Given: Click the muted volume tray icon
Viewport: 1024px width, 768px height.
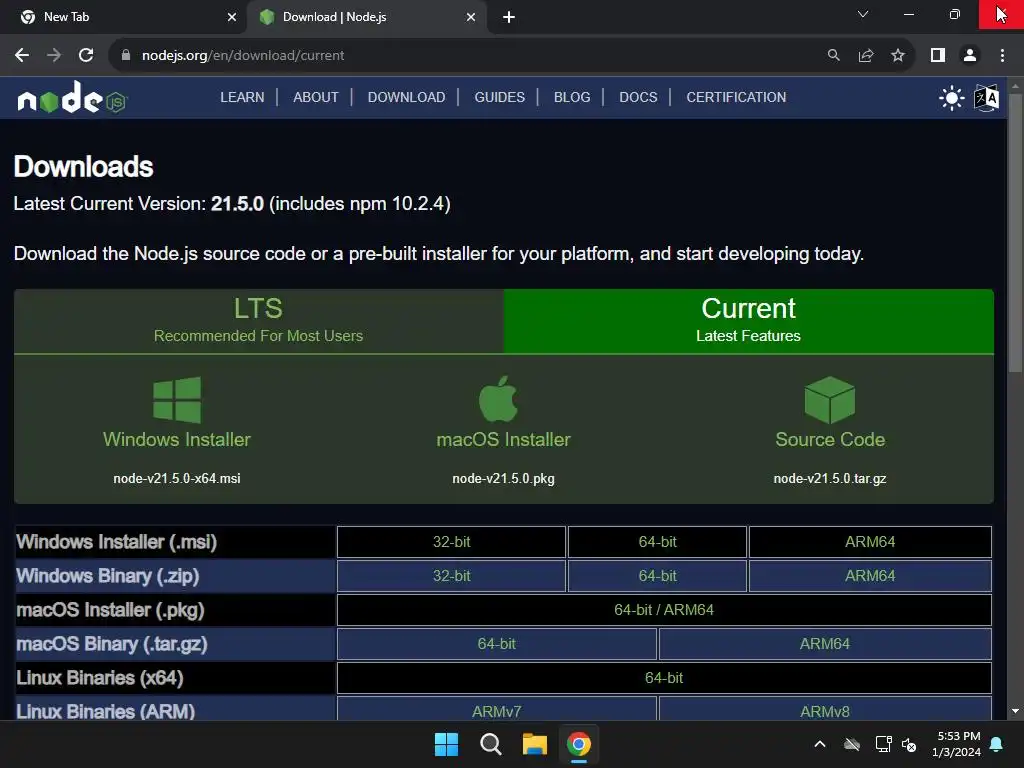Looking at the screenshot, I should 909,744.
